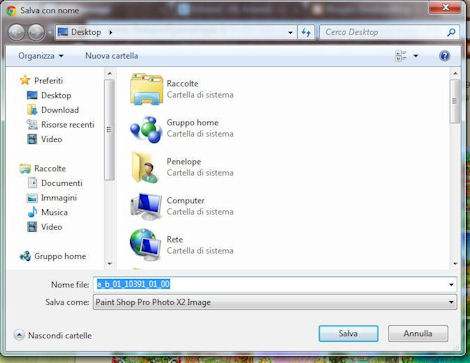The height and width of the screenshot is (363, 470).
Task: Click the refresh icon next to address bar
Action: (x=306, y=32)
